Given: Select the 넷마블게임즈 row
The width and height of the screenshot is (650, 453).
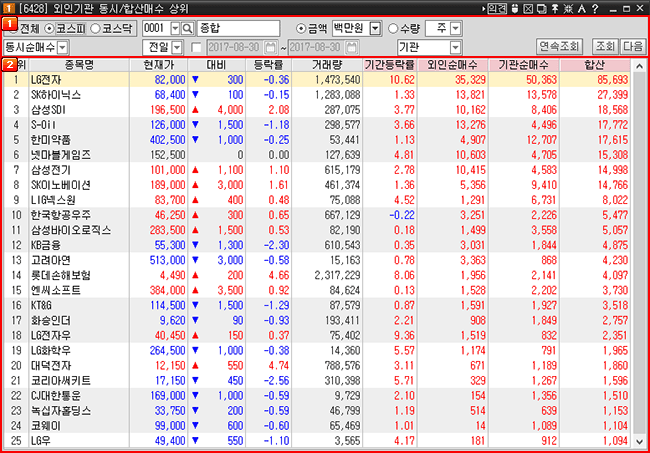Looking at the screenshot, I should tap(317, 155).
